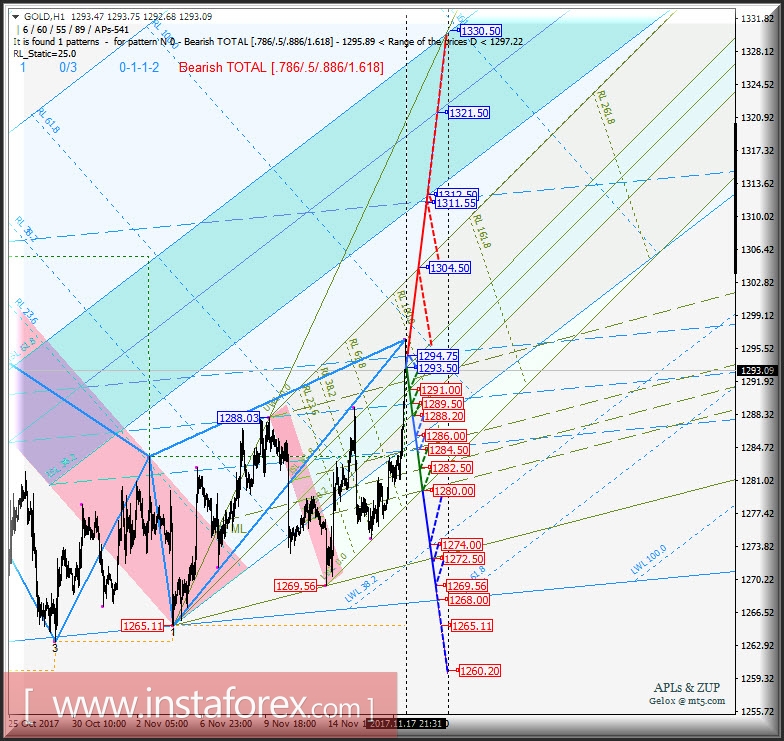Viewport: 784px width, 741px height.
Task: Select the 1294.75 price label
Action: (x=438, y=356)
